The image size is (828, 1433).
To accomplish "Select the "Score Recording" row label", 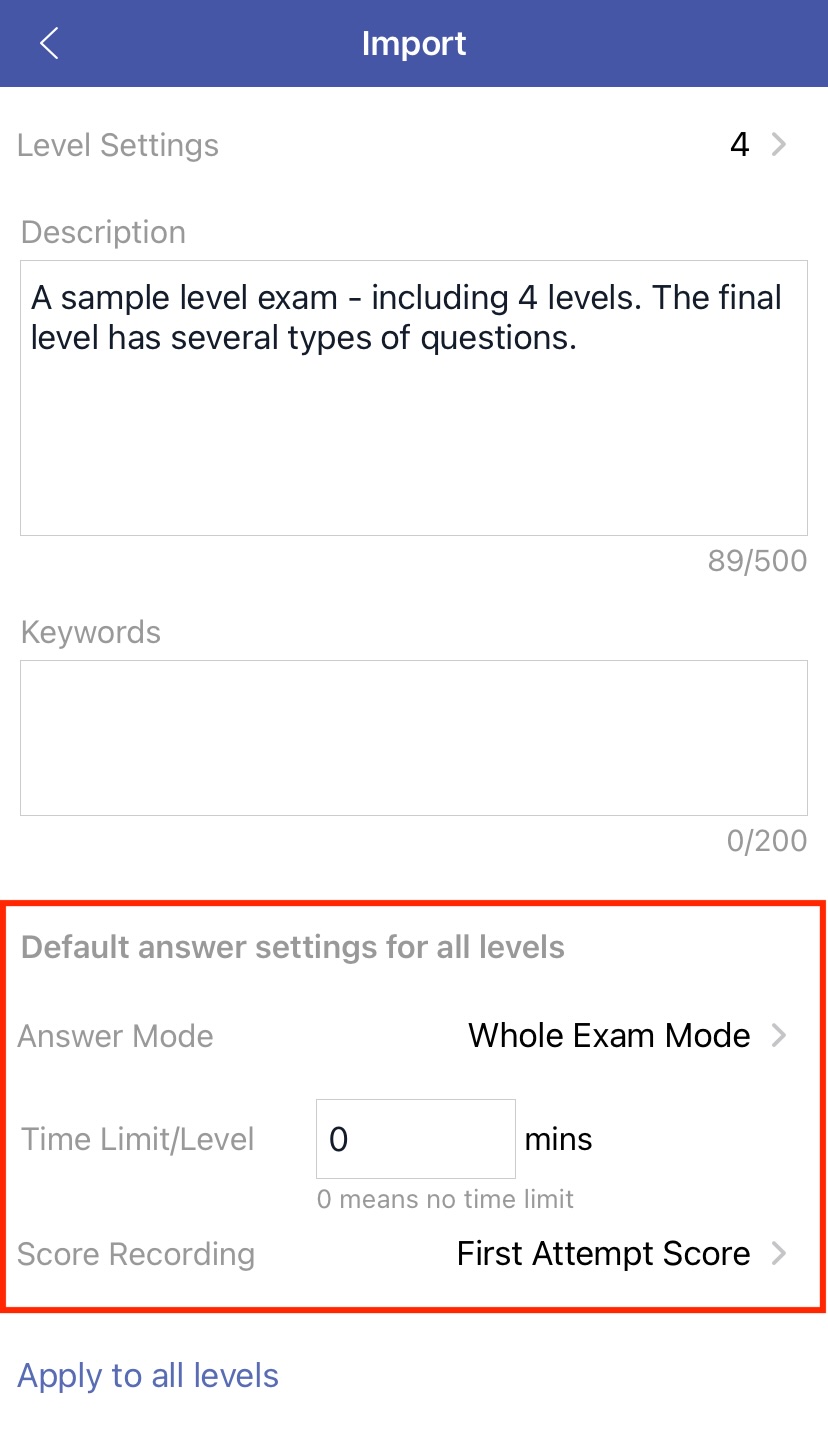I will point(136,1254).
